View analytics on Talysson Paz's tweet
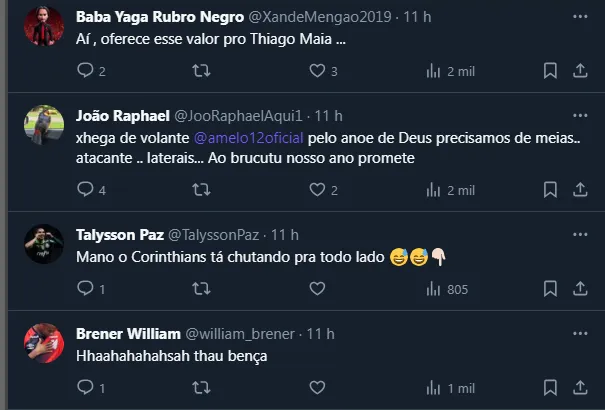The height and width of the screenshot is (410, 605). [446, 289]
